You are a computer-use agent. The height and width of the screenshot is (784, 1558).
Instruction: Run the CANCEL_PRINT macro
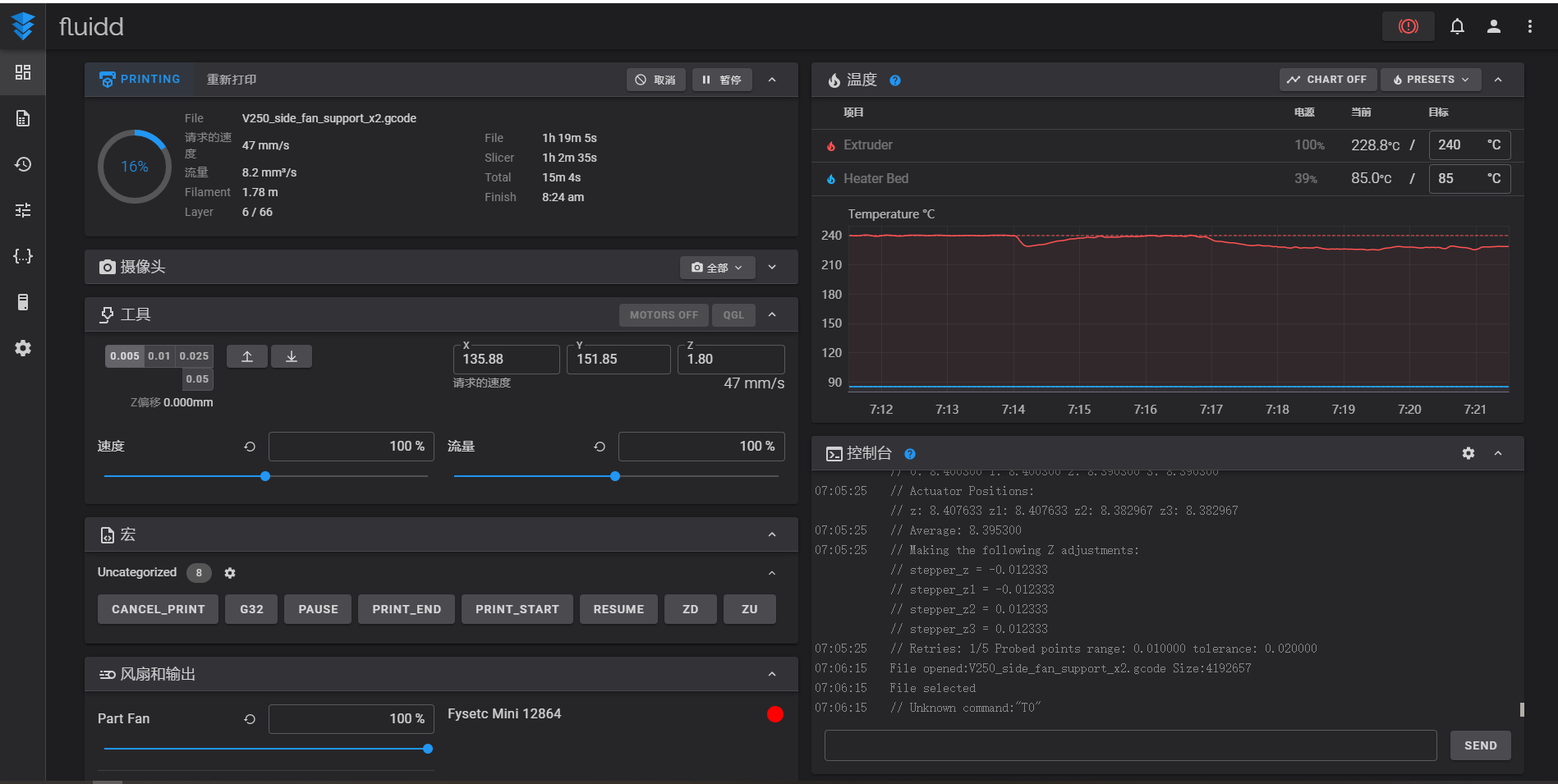pos(159,609)
